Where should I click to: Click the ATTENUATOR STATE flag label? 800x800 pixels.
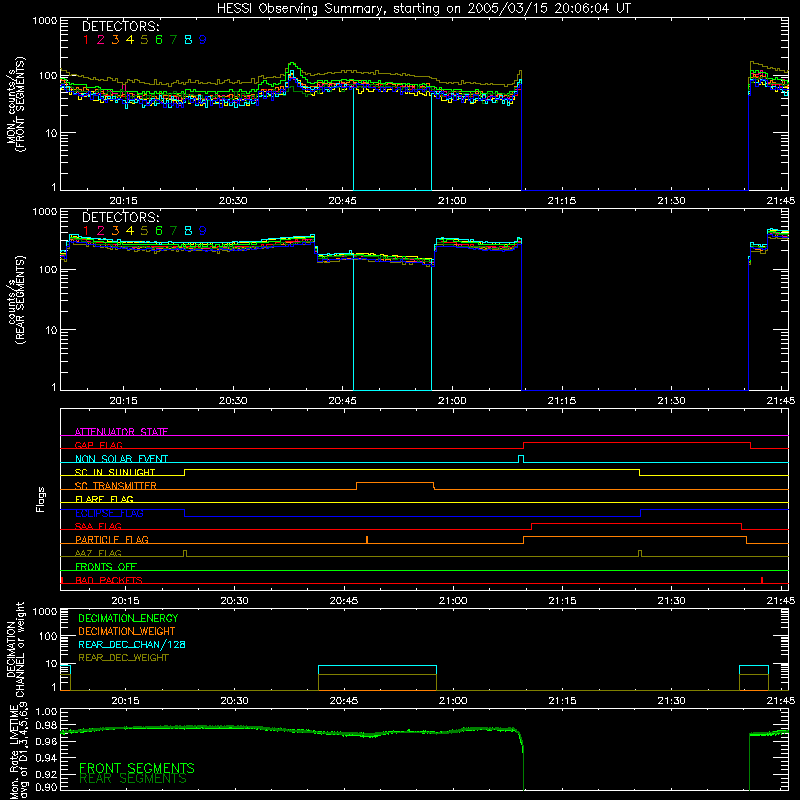click(x=121, y=432)
